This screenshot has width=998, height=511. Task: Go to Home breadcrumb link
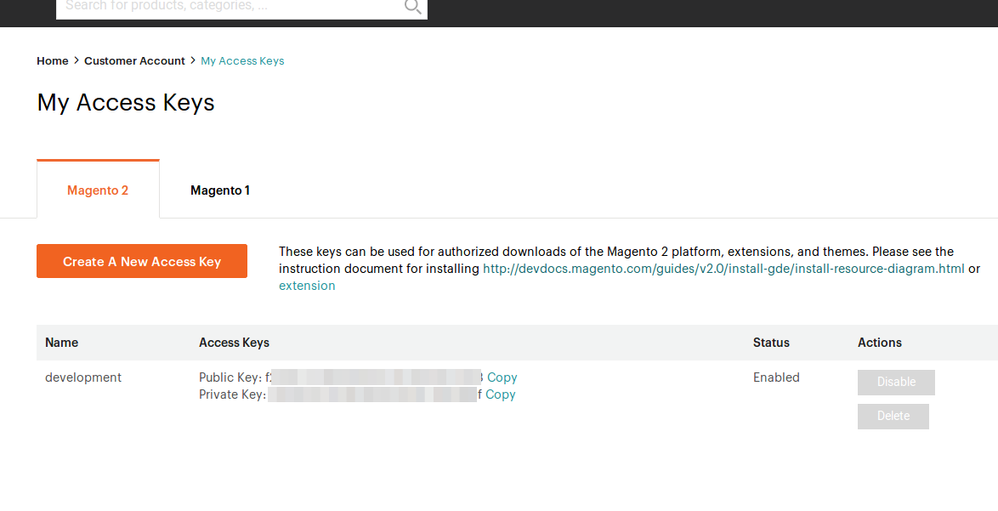(52, 61)
